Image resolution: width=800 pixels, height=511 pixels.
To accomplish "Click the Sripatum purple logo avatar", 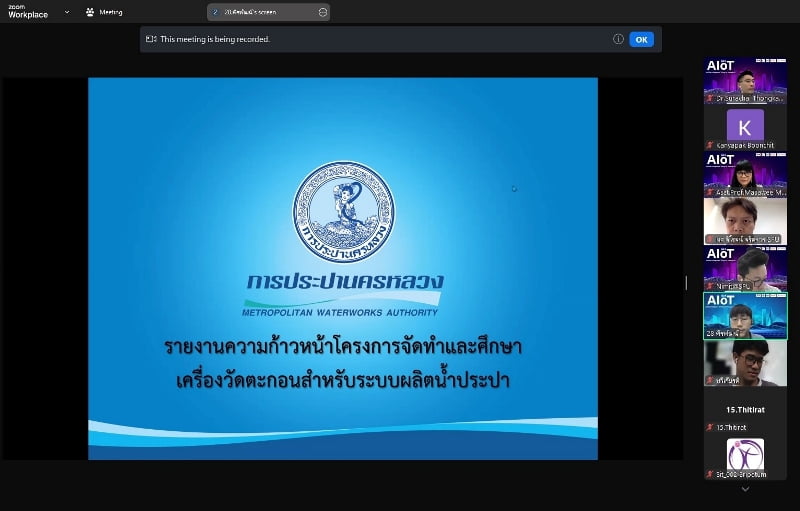I will tap(745, 454).
